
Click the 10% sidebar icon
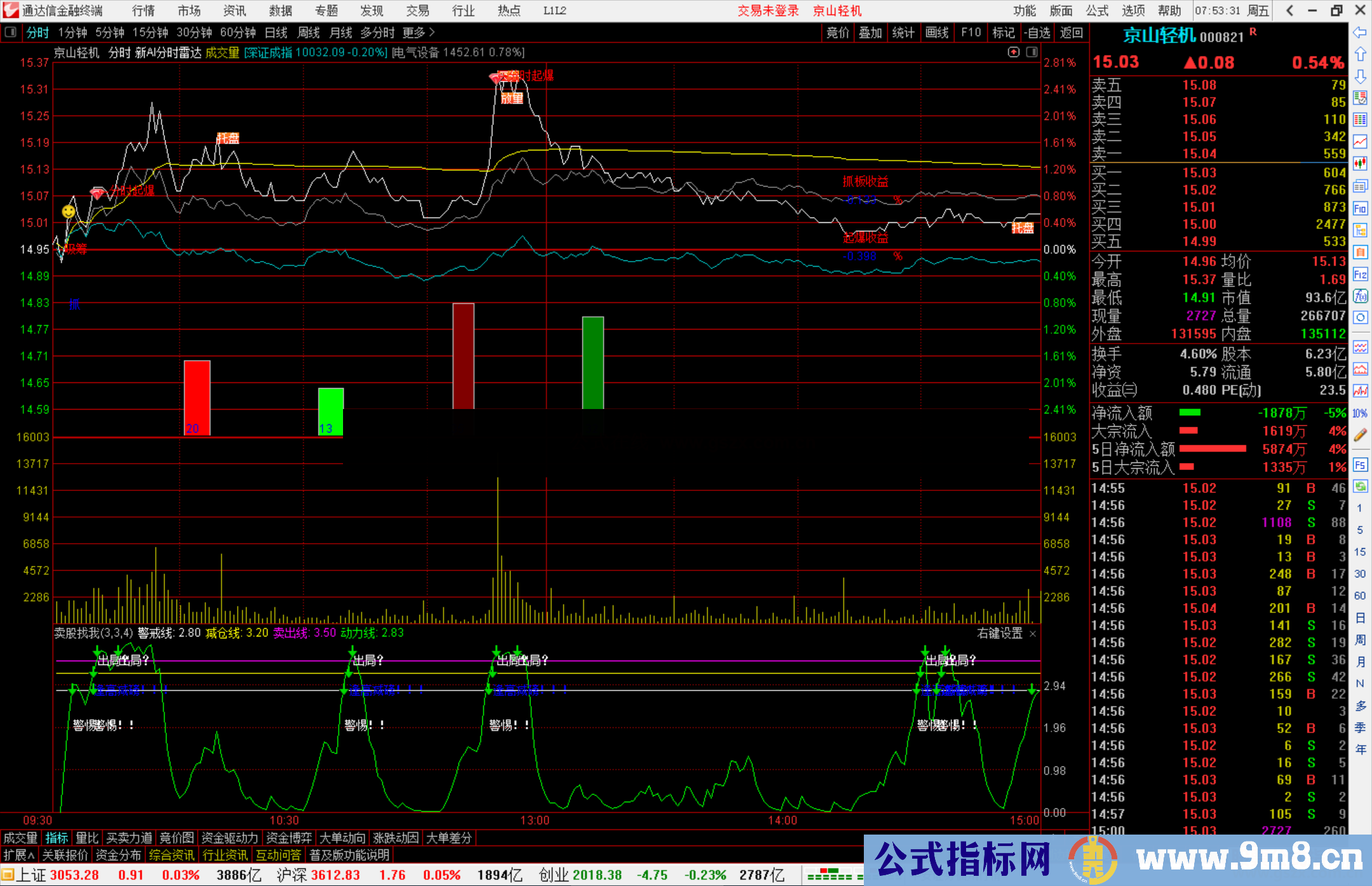point(1360,413)
